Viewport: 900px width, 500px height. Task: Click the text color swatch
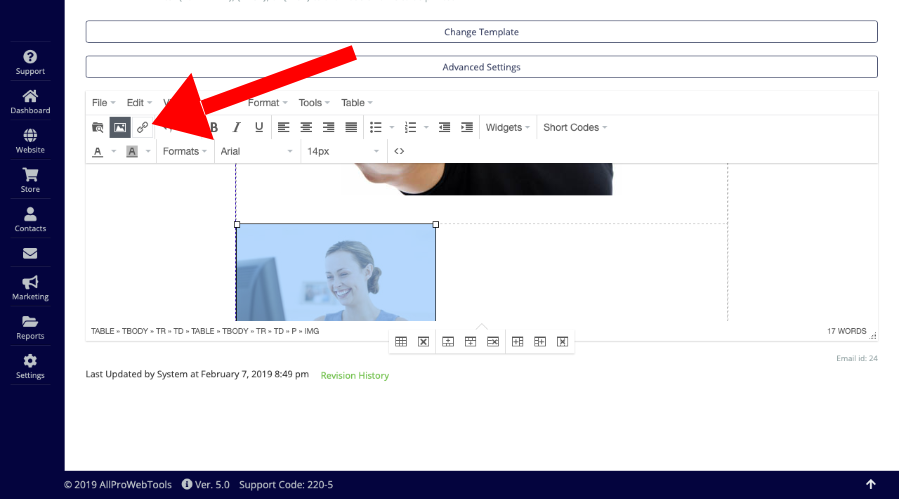pos(98,151)
